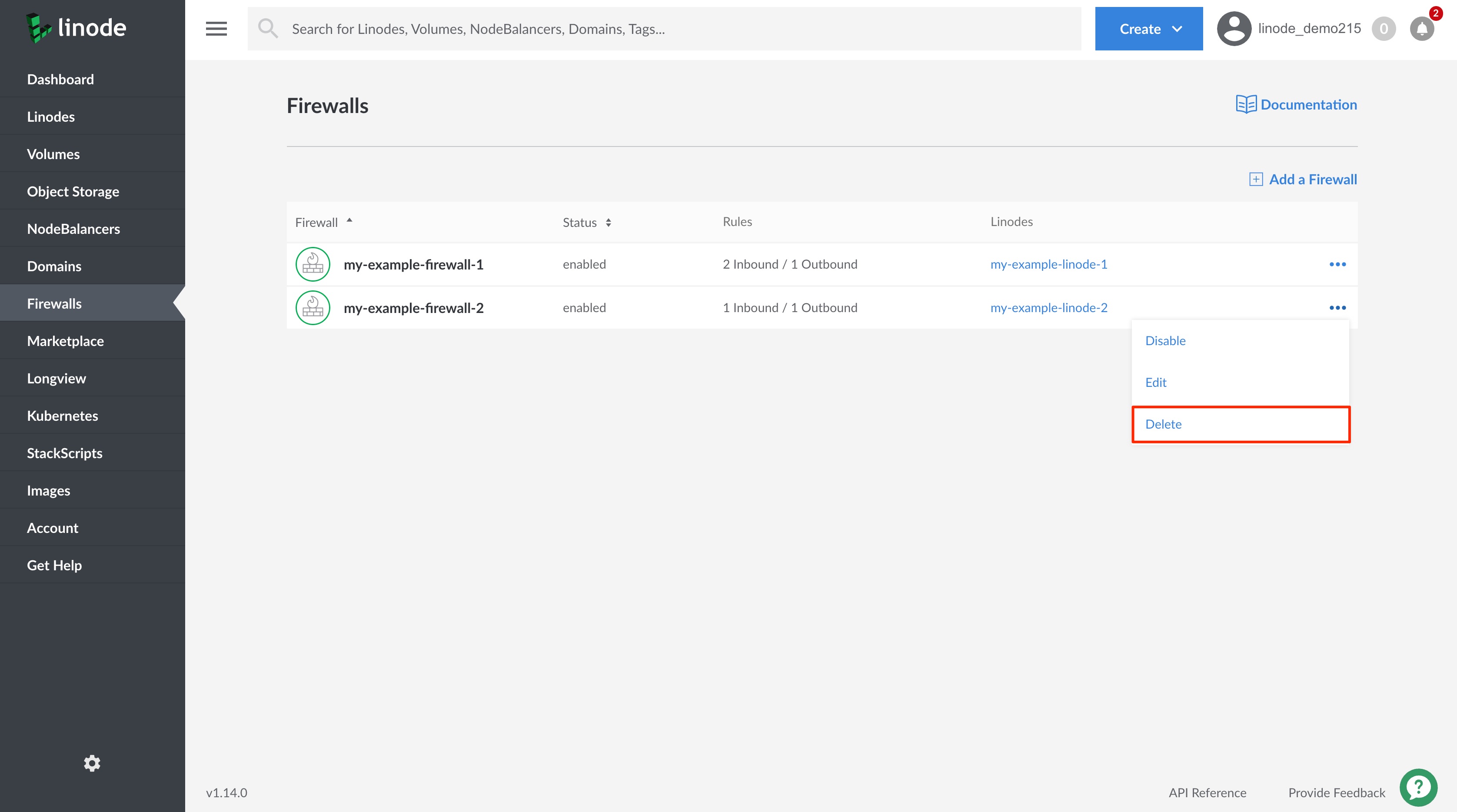Choose Disable in the firewall menu

point(1165,340)
